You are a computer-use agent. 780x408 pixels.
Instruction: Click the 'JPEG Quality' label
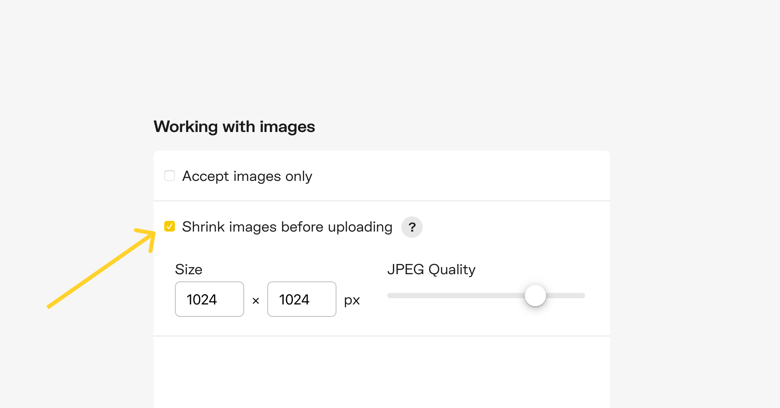(431, 270)
